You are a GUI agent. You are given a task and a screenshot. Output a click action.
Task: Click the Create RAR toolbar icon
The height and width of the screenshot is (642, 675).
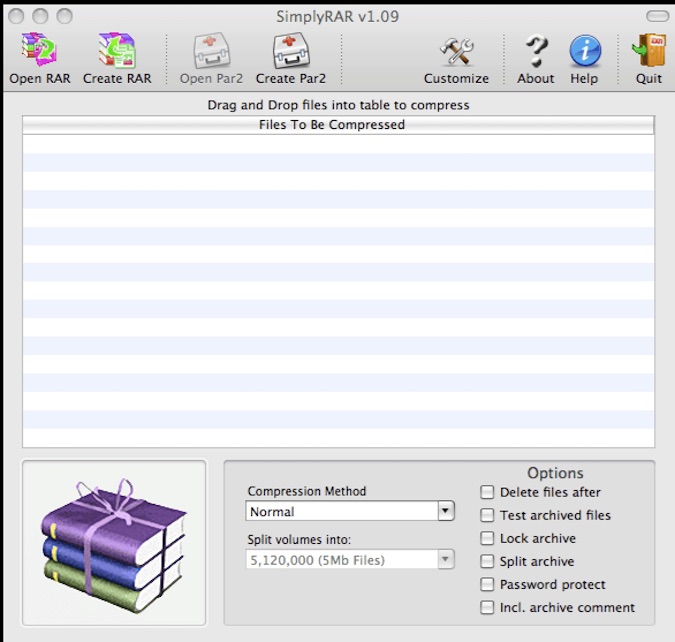tap(116, 51)
